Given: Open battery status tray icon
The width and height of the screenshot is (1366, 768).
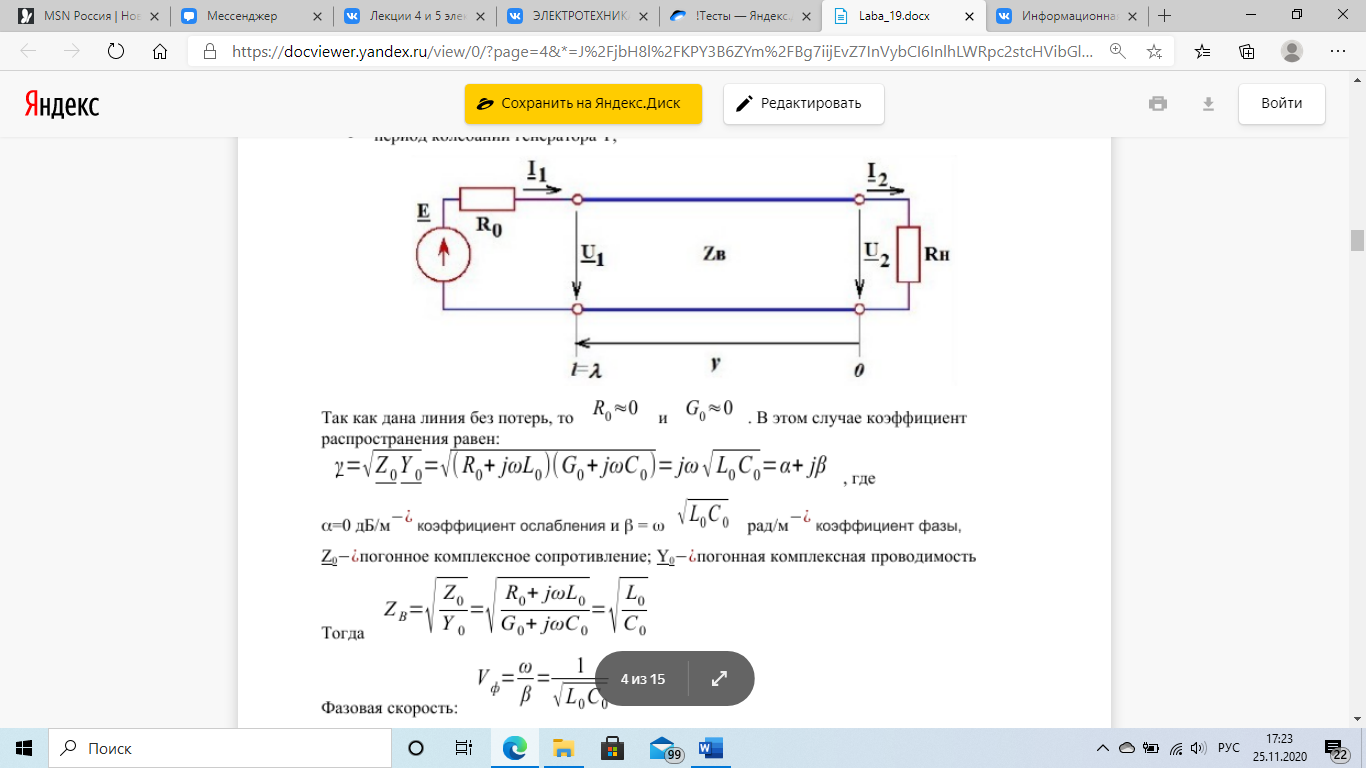Looking at the screenshot, I should pyautogui.click(x=1151, y=748).
